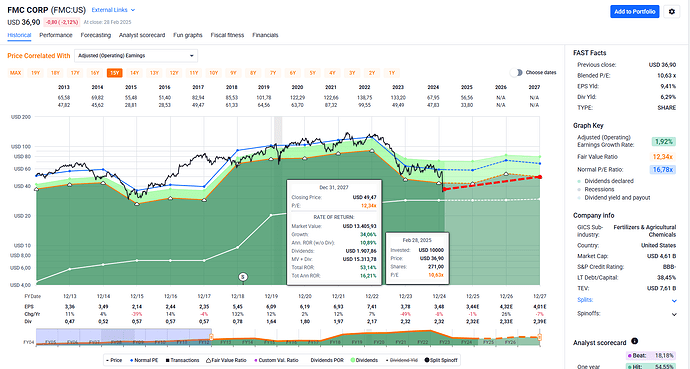This screenshot has height=369, width=690.
Task: Open the Analyst scorecard tab
Action: click(x=142, y=35)
